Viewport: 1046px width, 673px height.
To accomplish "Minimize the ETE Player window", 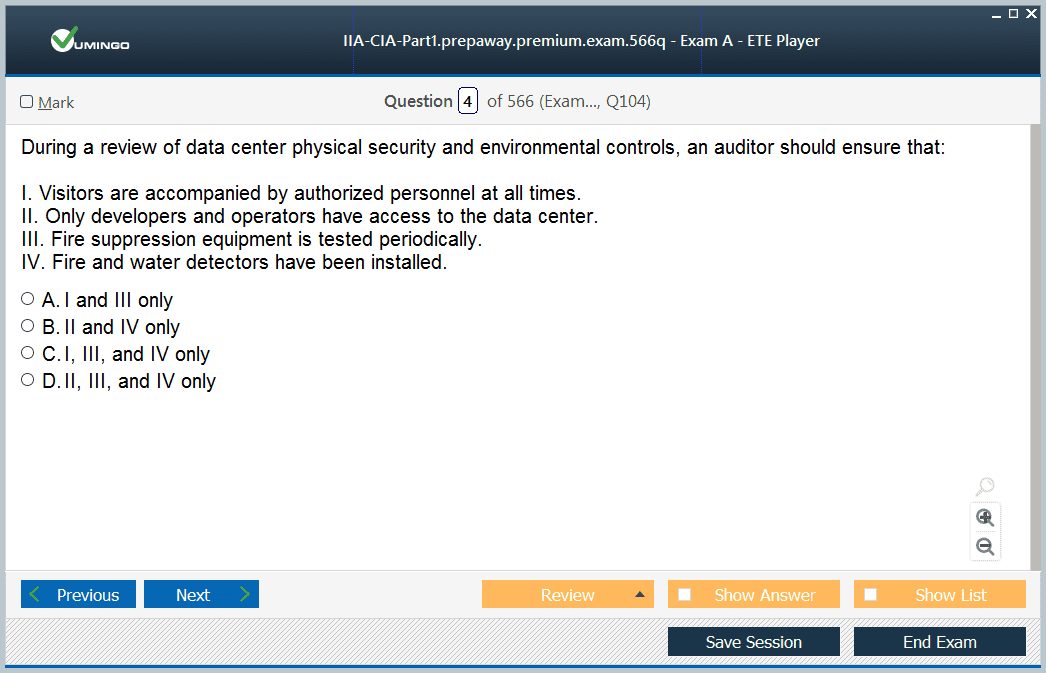I will [x=997, y=14].
